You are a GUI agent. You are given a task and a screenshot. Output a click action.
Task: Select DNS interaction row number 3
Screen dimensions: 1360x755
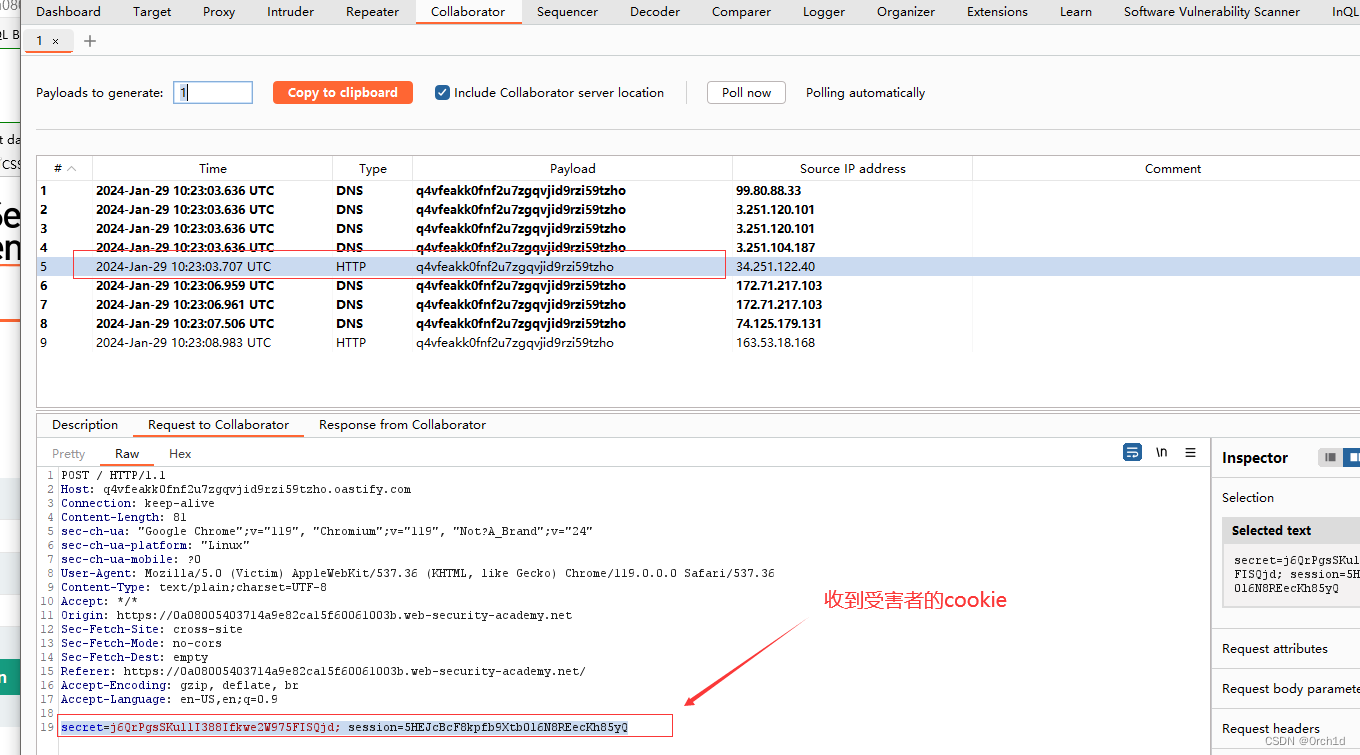click(698, 228)
